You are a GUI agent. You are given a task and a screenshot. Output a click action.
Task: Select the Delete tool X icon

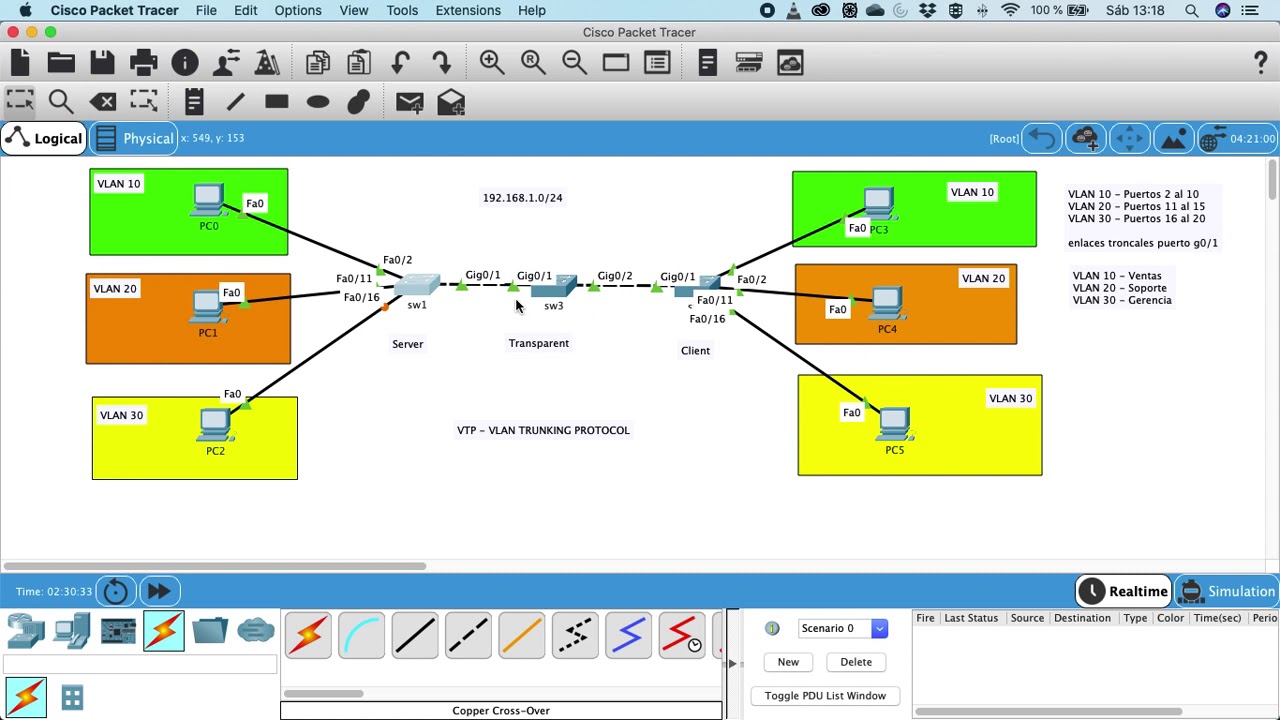[x=102, y=102]
